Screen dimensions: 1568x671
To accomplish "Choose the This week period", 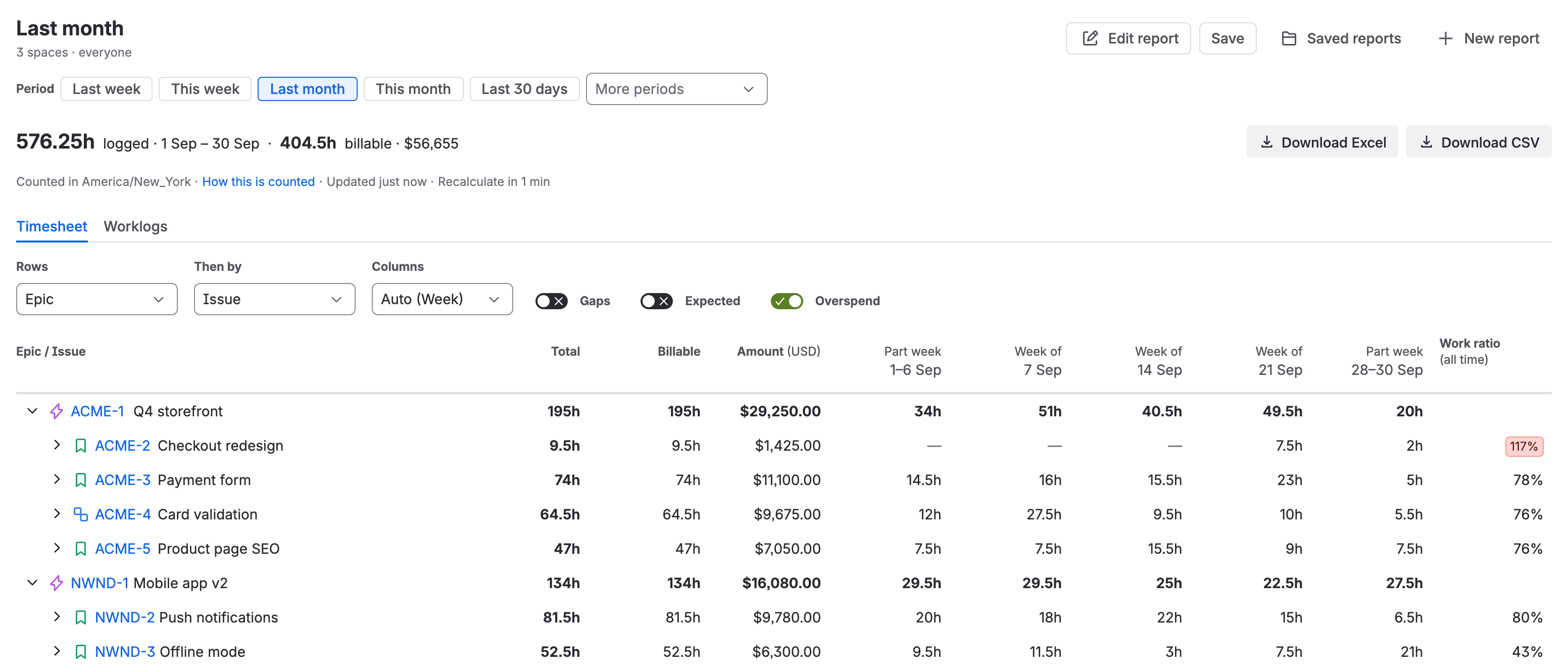I will click(x=205, y=89).
